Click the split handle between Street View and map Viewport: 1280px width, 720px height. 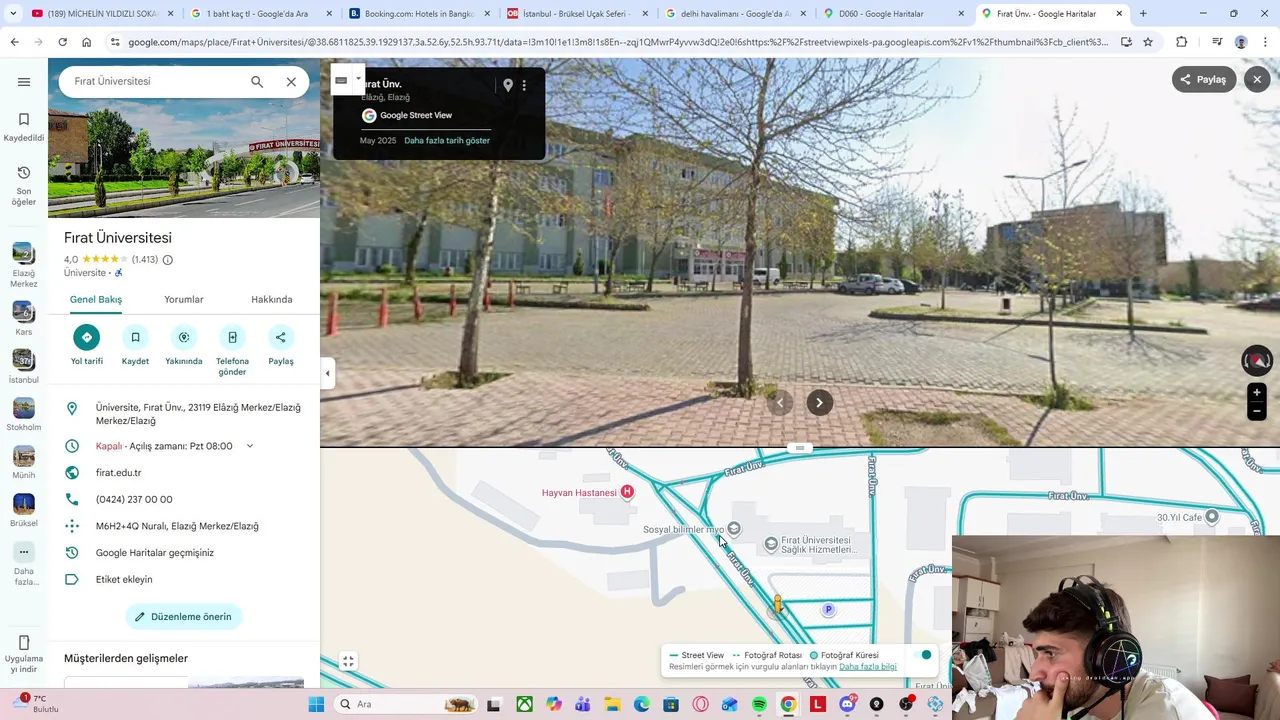(800, 448)
